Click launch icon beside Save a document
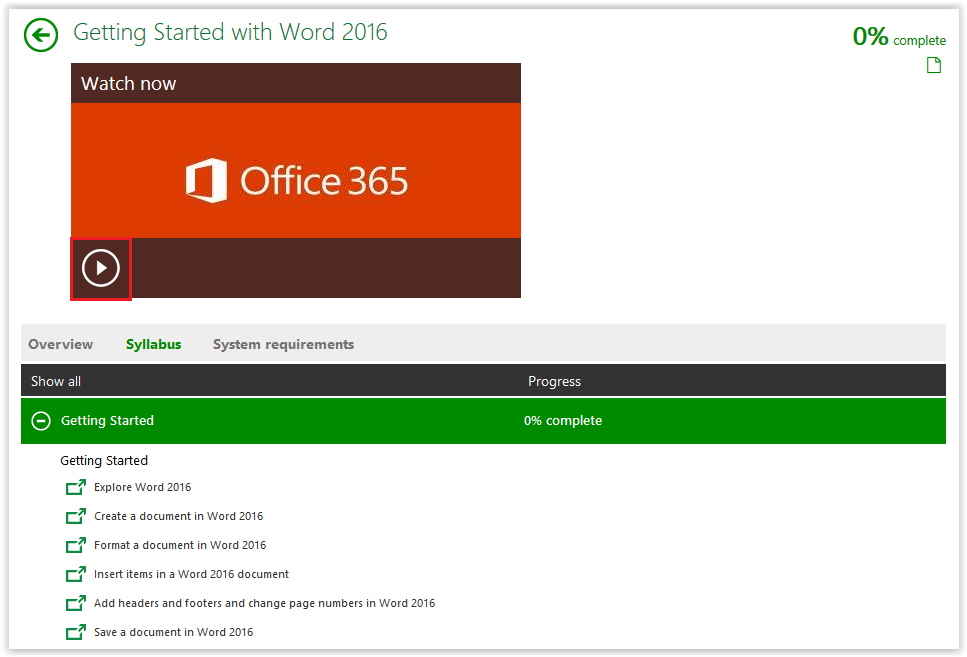This screenshot has width=967, height=657. 76,632
